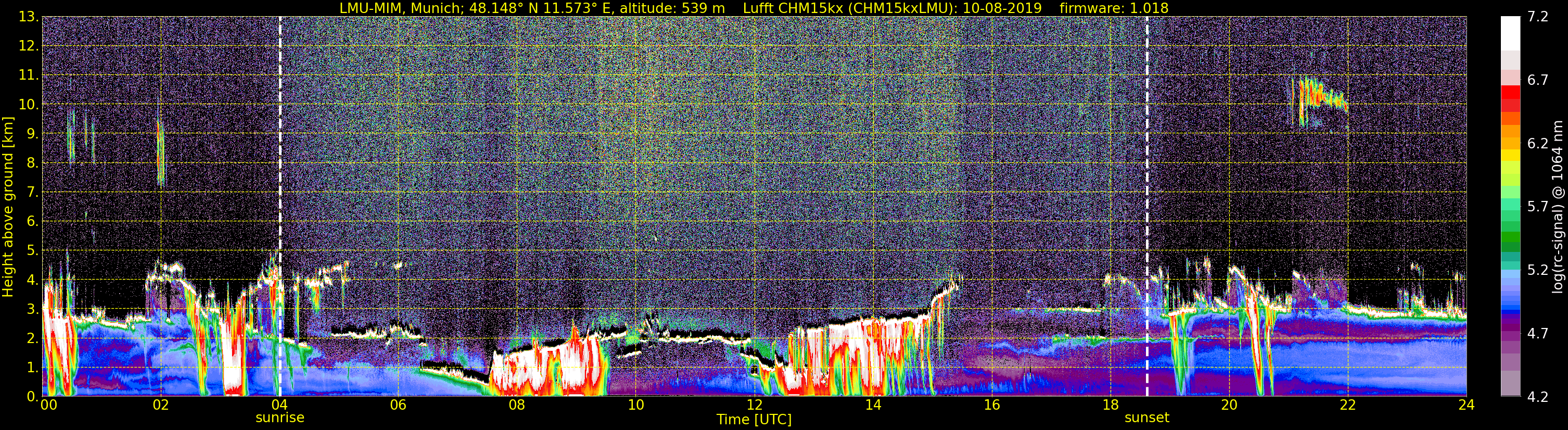Viewport: 1568px width, 430px height.
Task: Click the 'Time [UTC]' axis label
Action: tap(754, 420)
